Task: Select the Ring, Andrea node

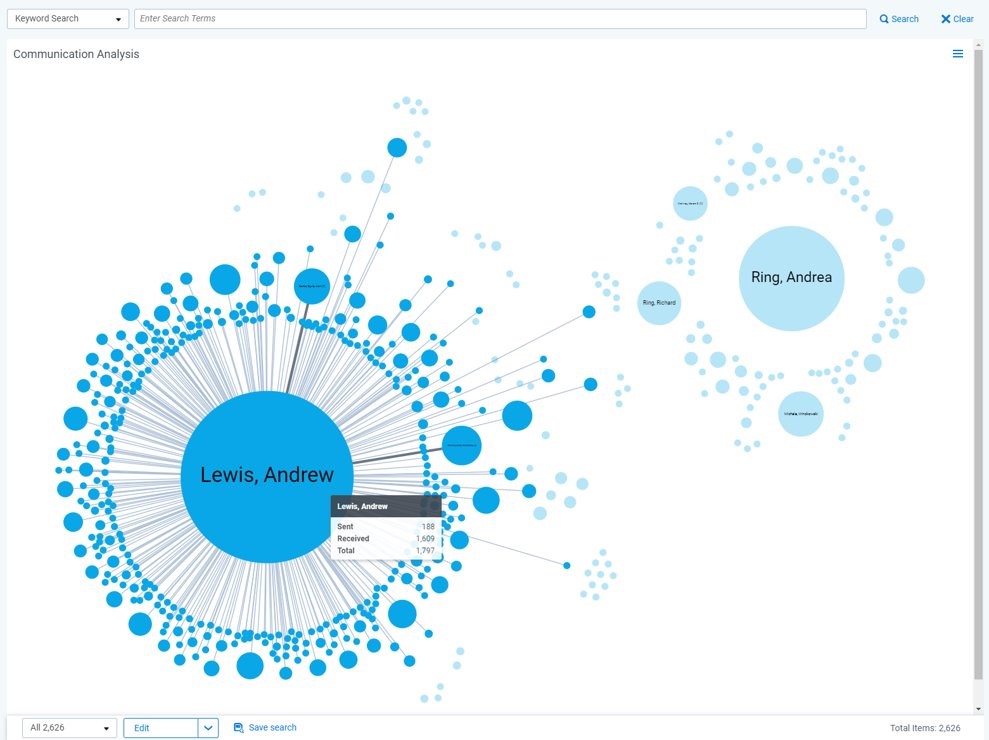Action: tap(791, 278)
